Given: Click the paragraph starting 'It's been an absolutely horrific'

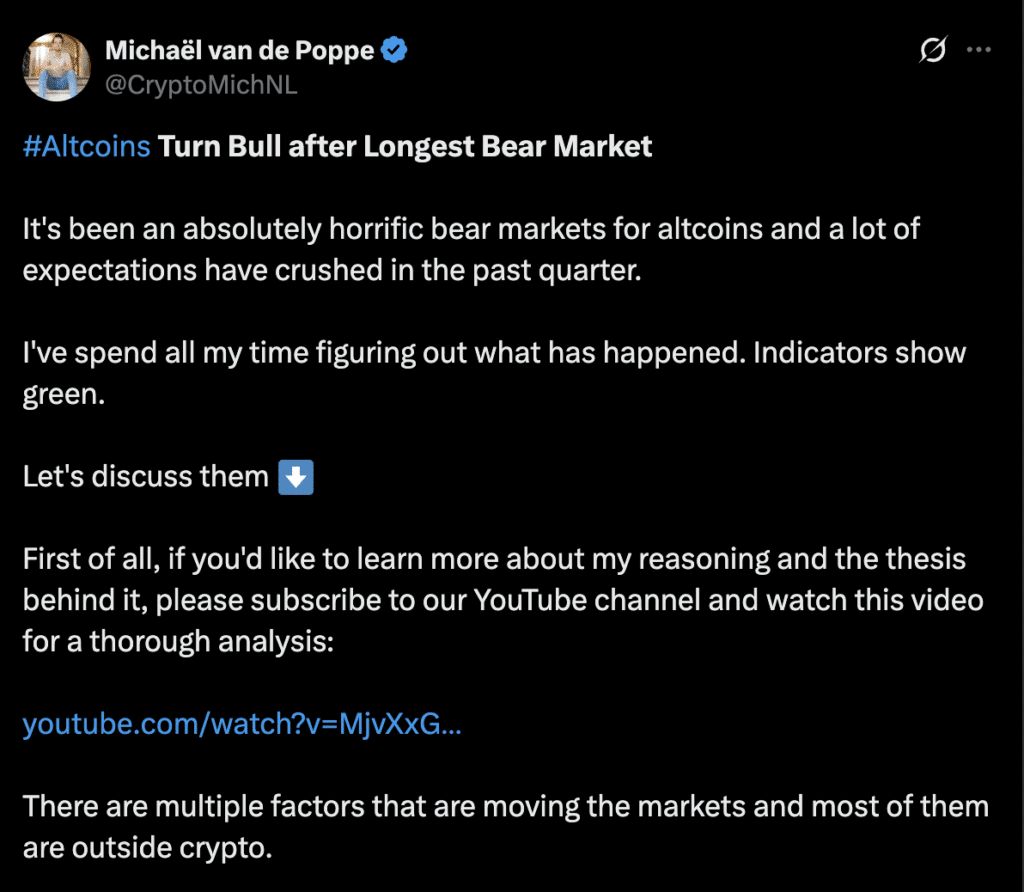Looking at the screenshot, I should [x=470, y=229].
